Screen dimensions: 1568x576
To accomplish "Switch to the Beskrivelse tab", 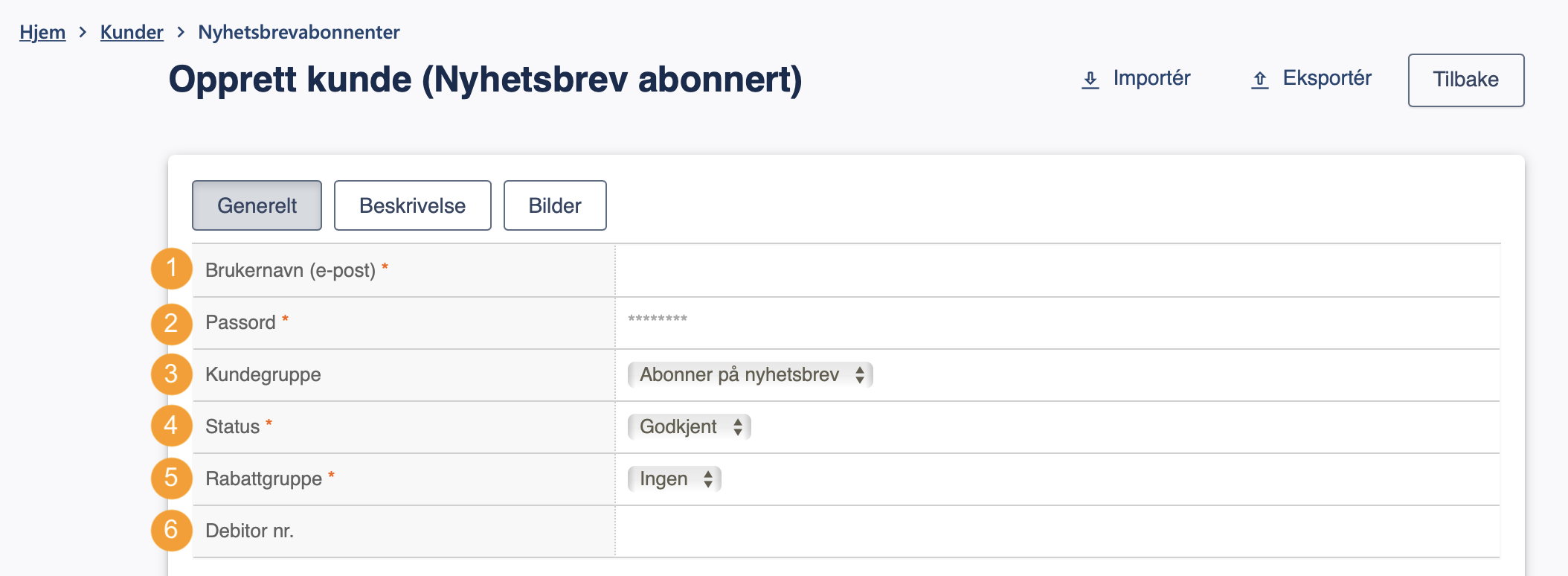I will (412, 205).
